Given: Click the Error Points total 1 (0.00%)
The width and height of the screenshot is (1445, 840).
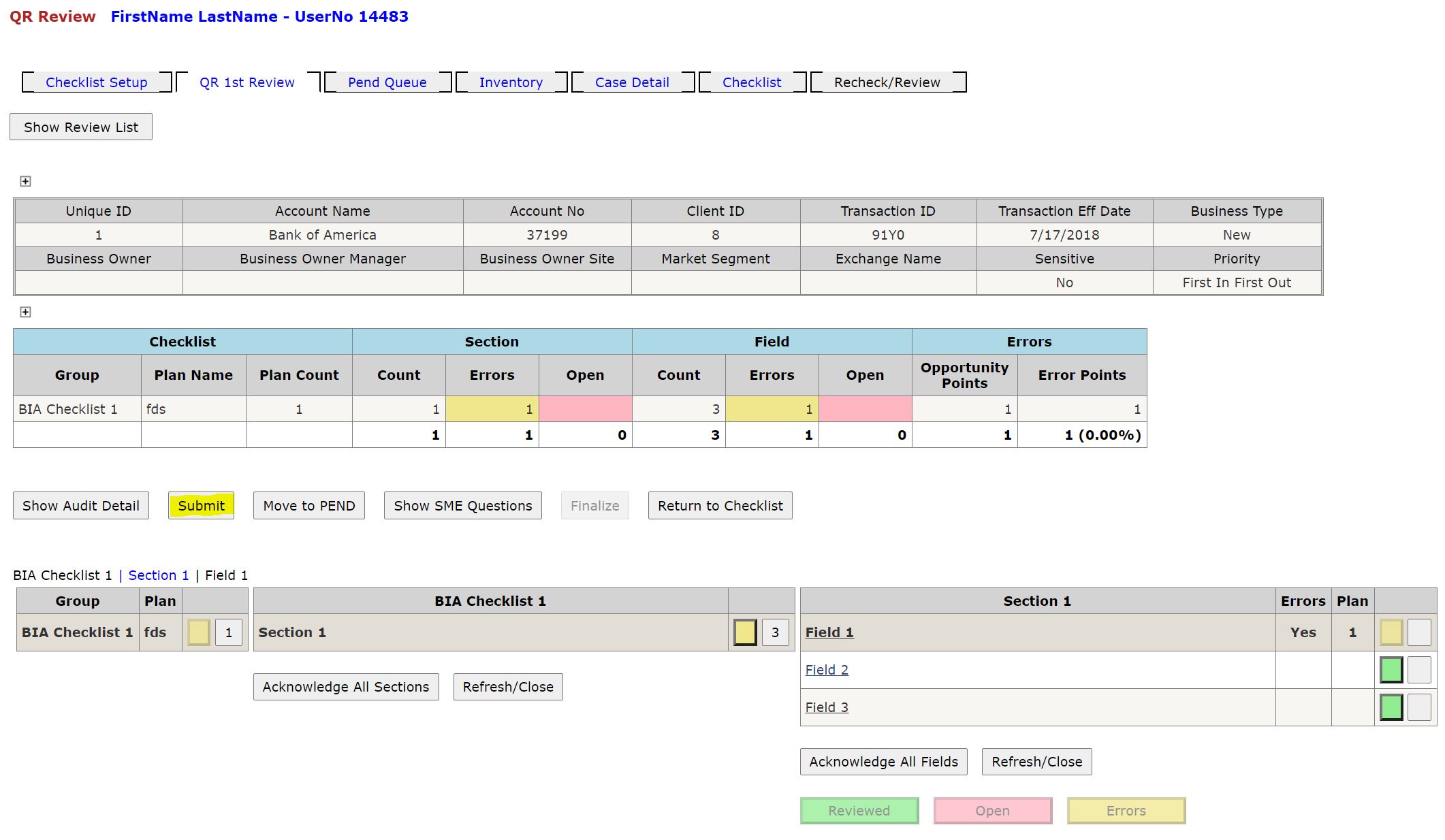Looking at the screenshot, I should tap(1103, 435).
